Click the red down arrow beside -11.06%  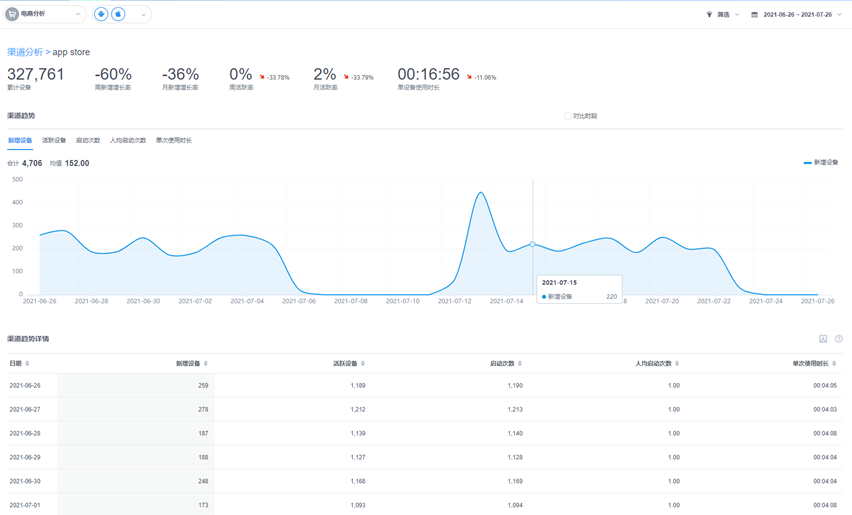[469, 77]
